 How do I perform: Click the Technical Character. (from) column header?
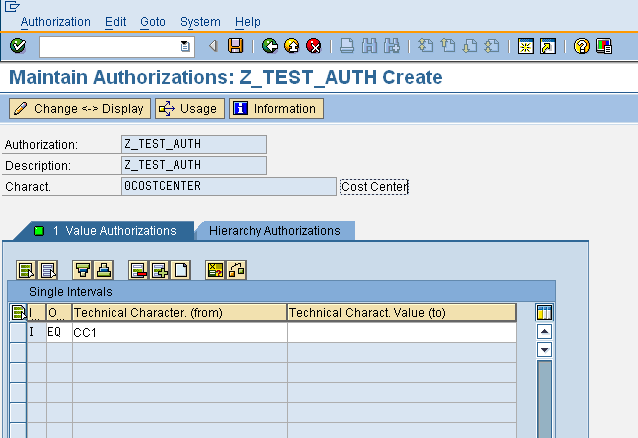tap(179, 313)
